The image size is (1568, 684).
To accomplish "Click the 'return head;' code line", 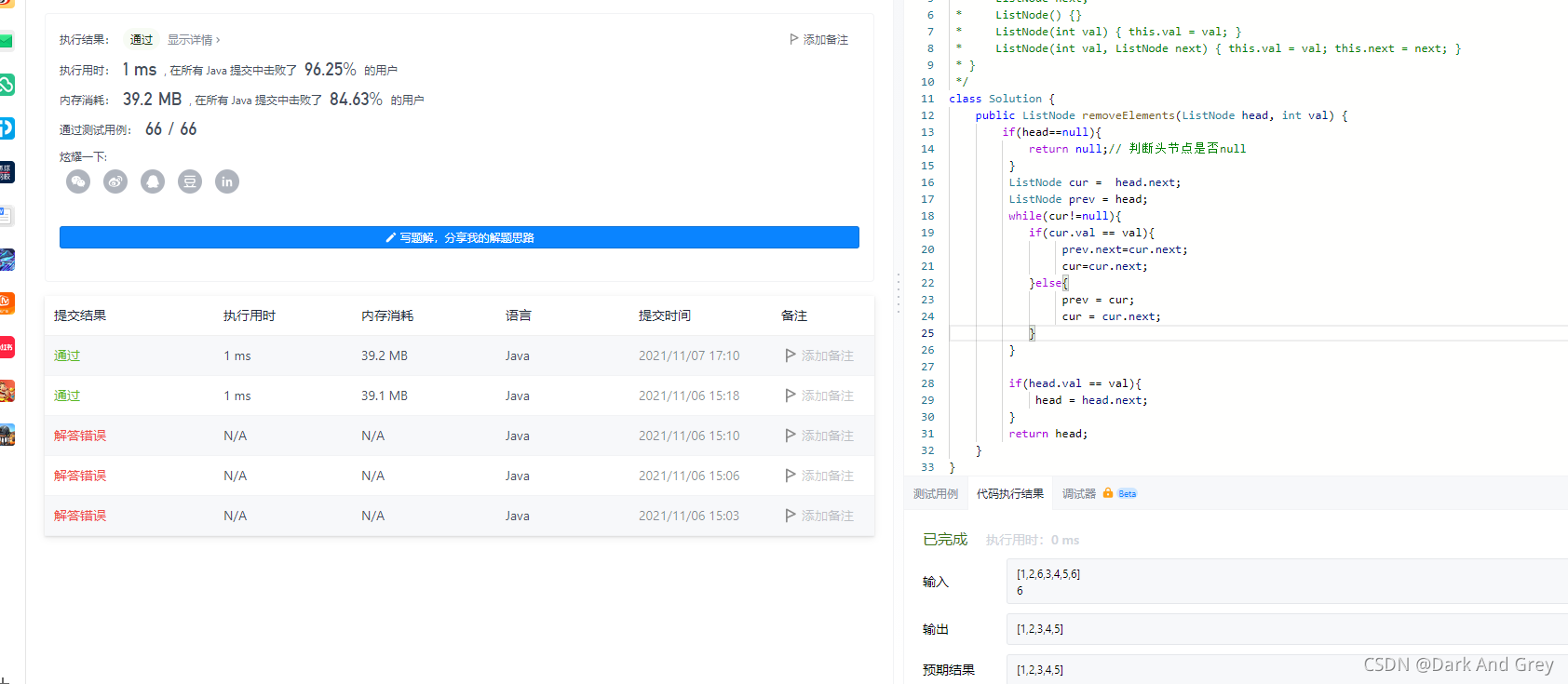I will tap(1048, 434).
